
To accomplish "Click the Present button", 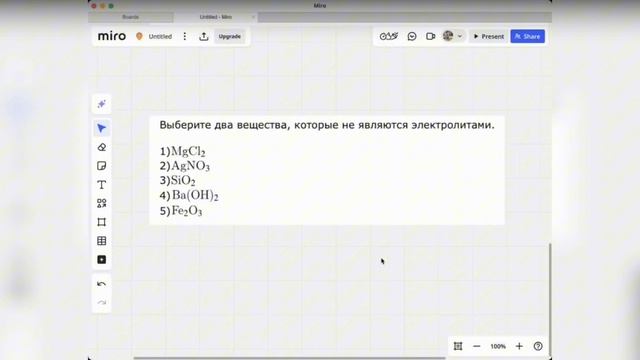I will 489,36.
